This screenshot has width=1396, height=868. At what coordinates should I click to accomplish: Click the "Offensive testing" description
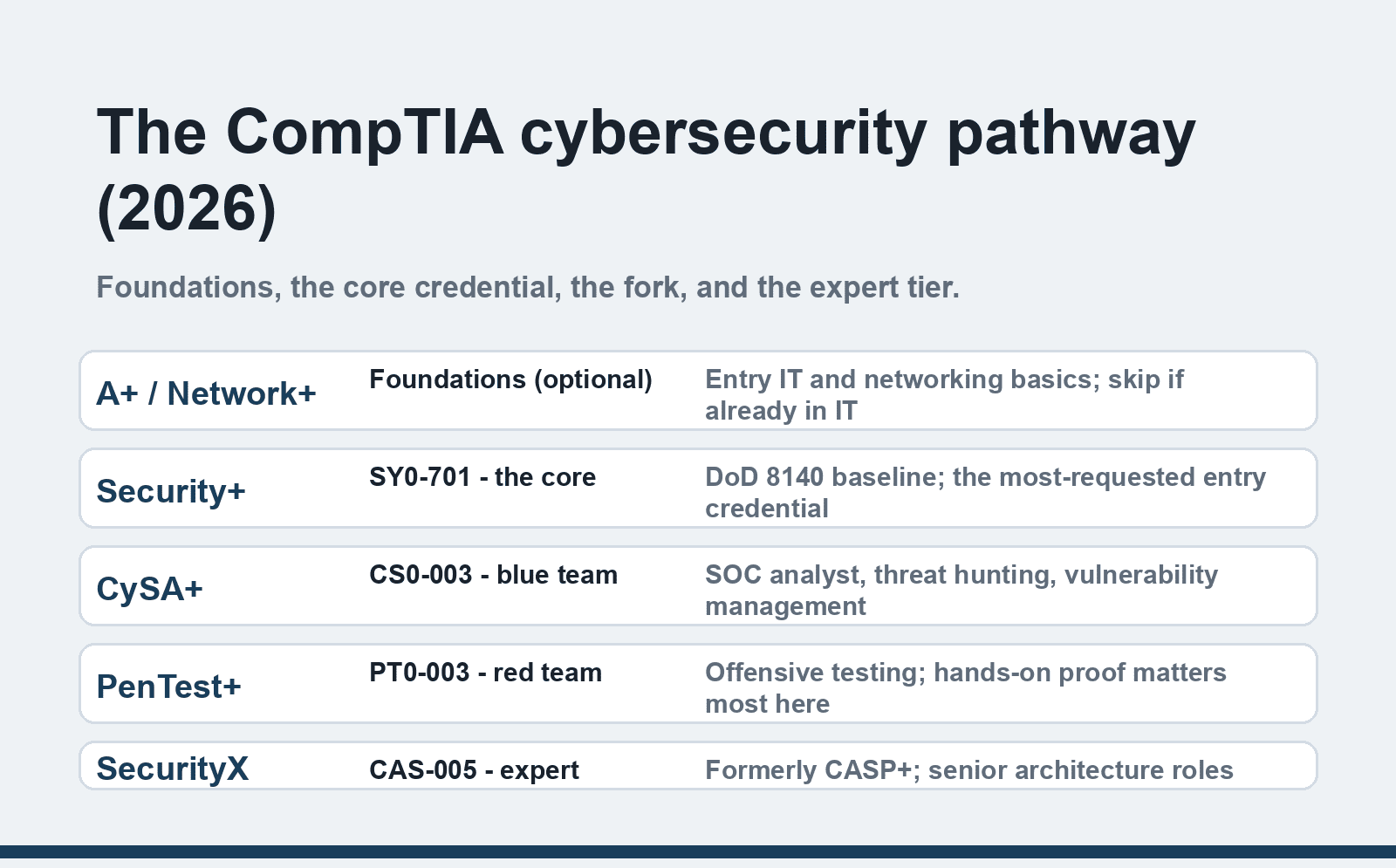[x=966, y=688]
